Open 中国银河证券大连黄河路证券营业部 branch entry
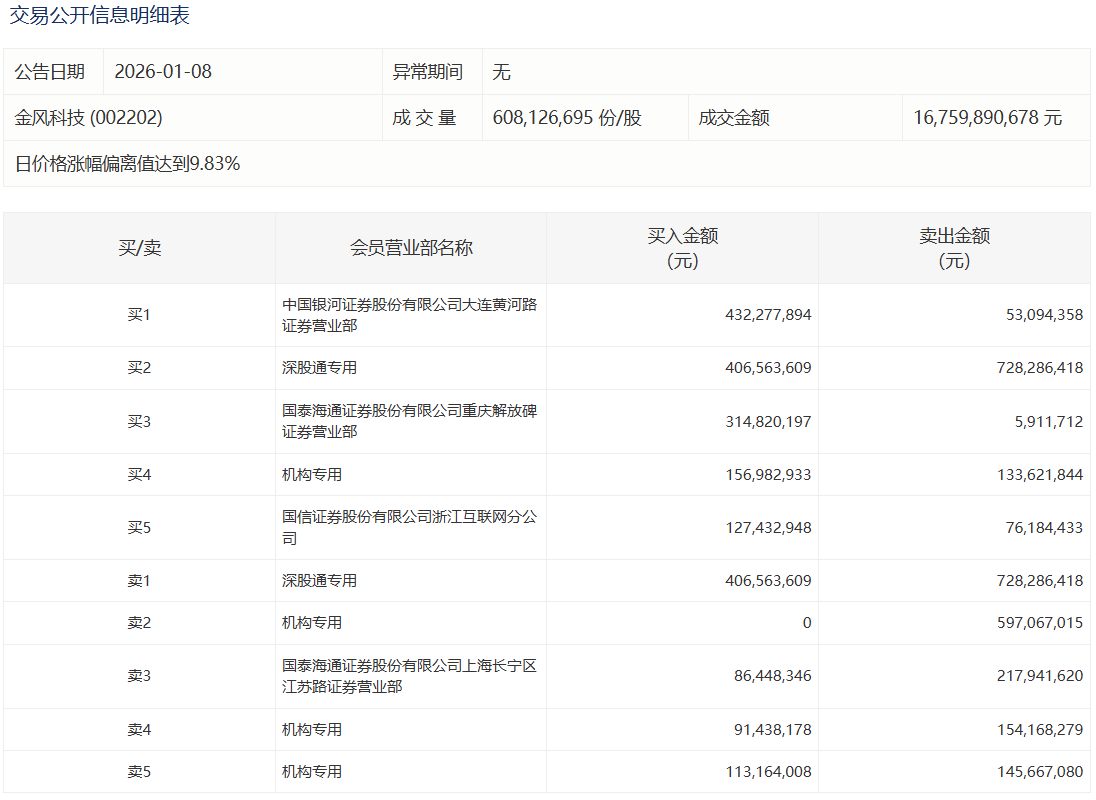The height and width of the screenshot is (800, 1096). [x=409, y=315]
